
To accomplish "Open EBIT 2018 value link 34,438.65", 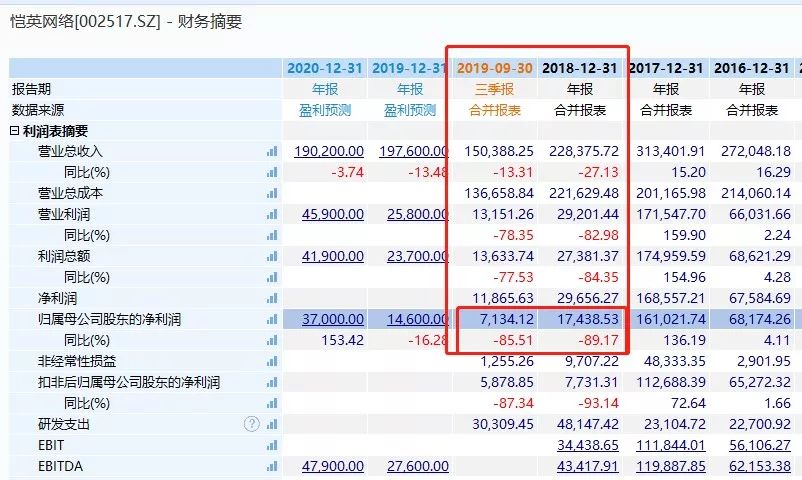I will [x=588, y=445].
